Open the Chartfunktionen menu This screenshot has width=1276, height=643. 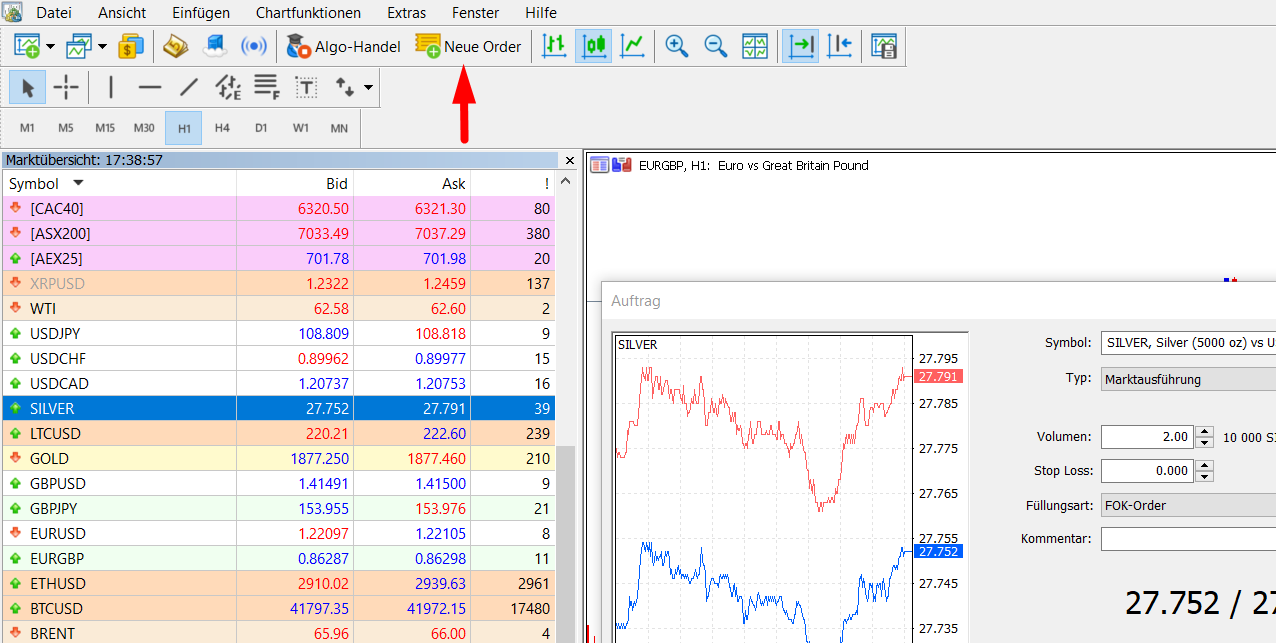point(308,13)
